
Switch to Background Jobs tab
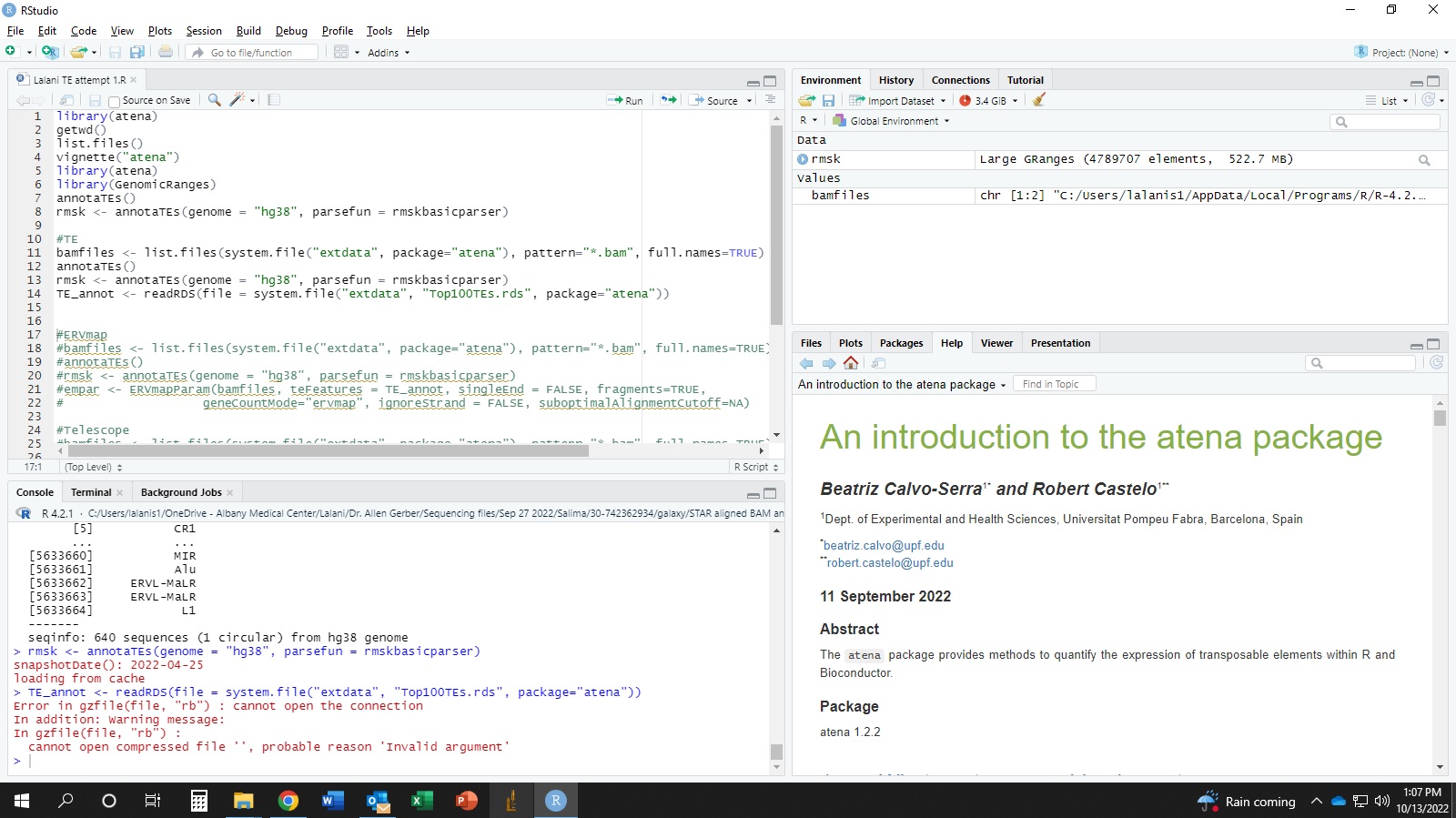[x=181, y=492]
